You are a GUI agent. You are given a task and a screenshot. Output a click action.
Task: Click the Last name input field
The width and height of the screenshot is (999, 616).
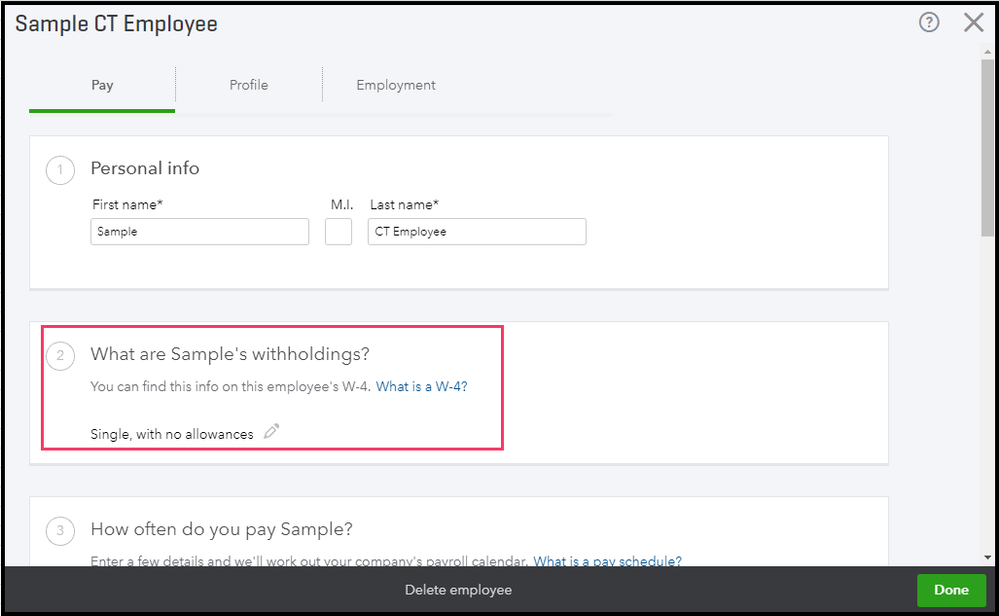click(x=477, y=232)
